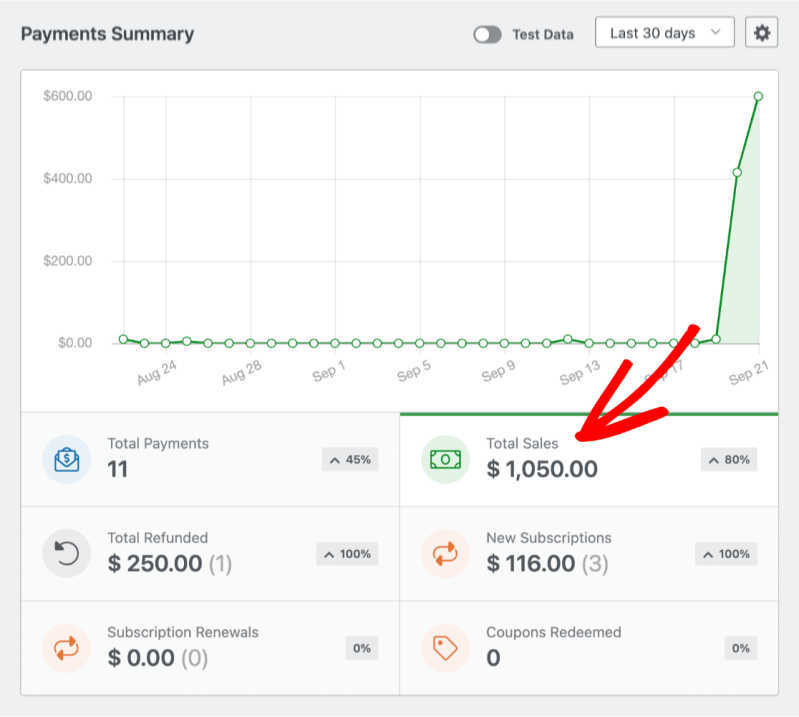Viewport: 799px width, 717px height.
Task: Open the settings gear menu
Action: point(761,33)
